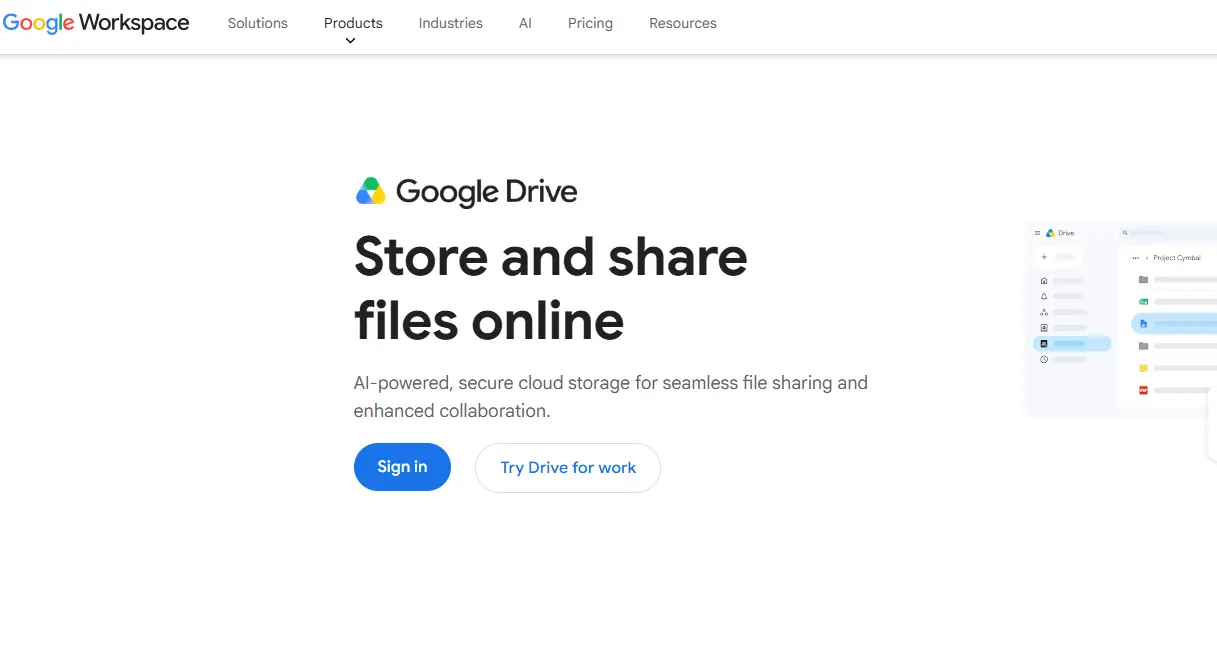Click the 'AI-powered, secure cloud storage' description
Viewport: 1217px width, 664px height.
[611, 397]
